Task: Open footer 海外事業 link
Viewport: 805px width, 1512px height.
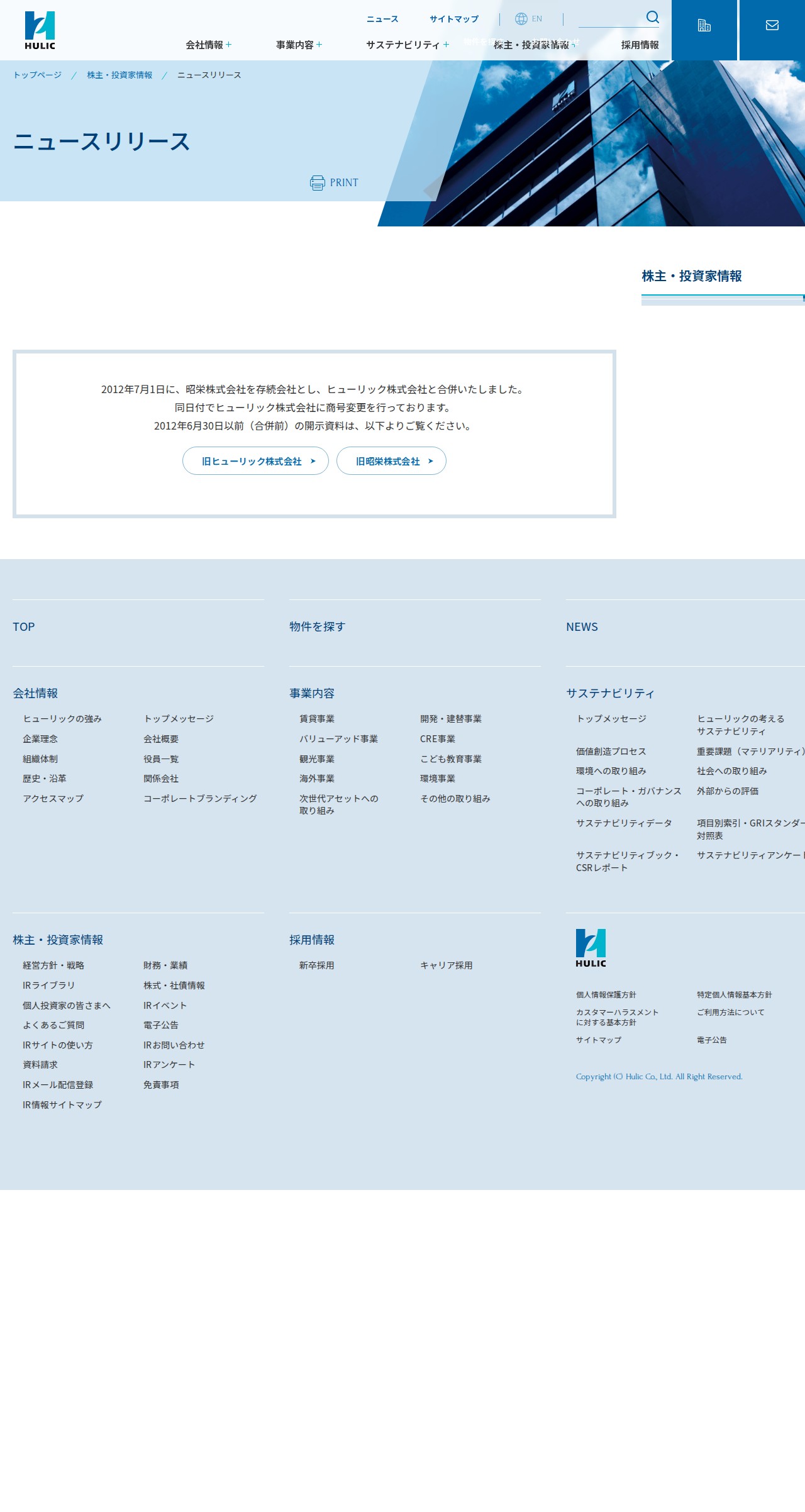Action: point(317,779)
